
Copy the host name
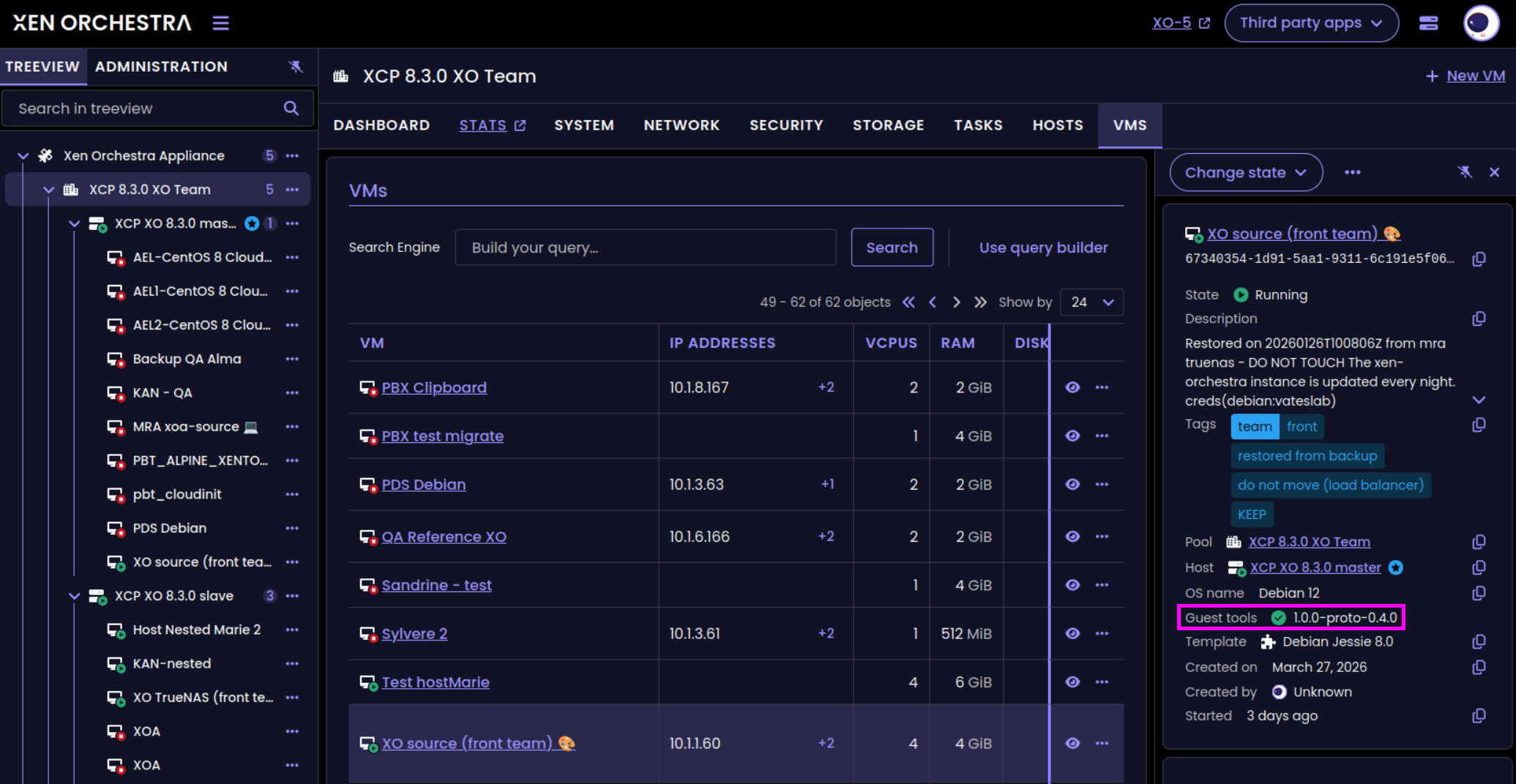[x=1479, y=568]
